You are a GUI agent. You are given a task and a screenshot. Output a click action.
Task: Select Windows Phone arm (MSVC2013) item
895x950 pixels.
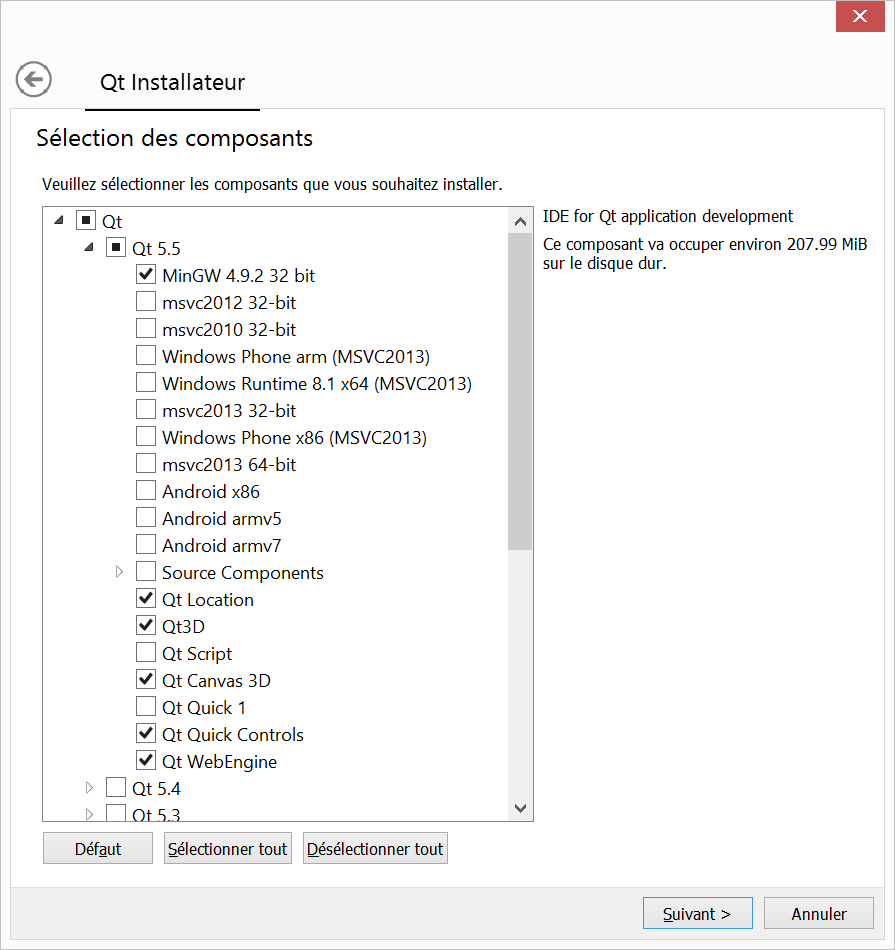[x=296, y=357]
